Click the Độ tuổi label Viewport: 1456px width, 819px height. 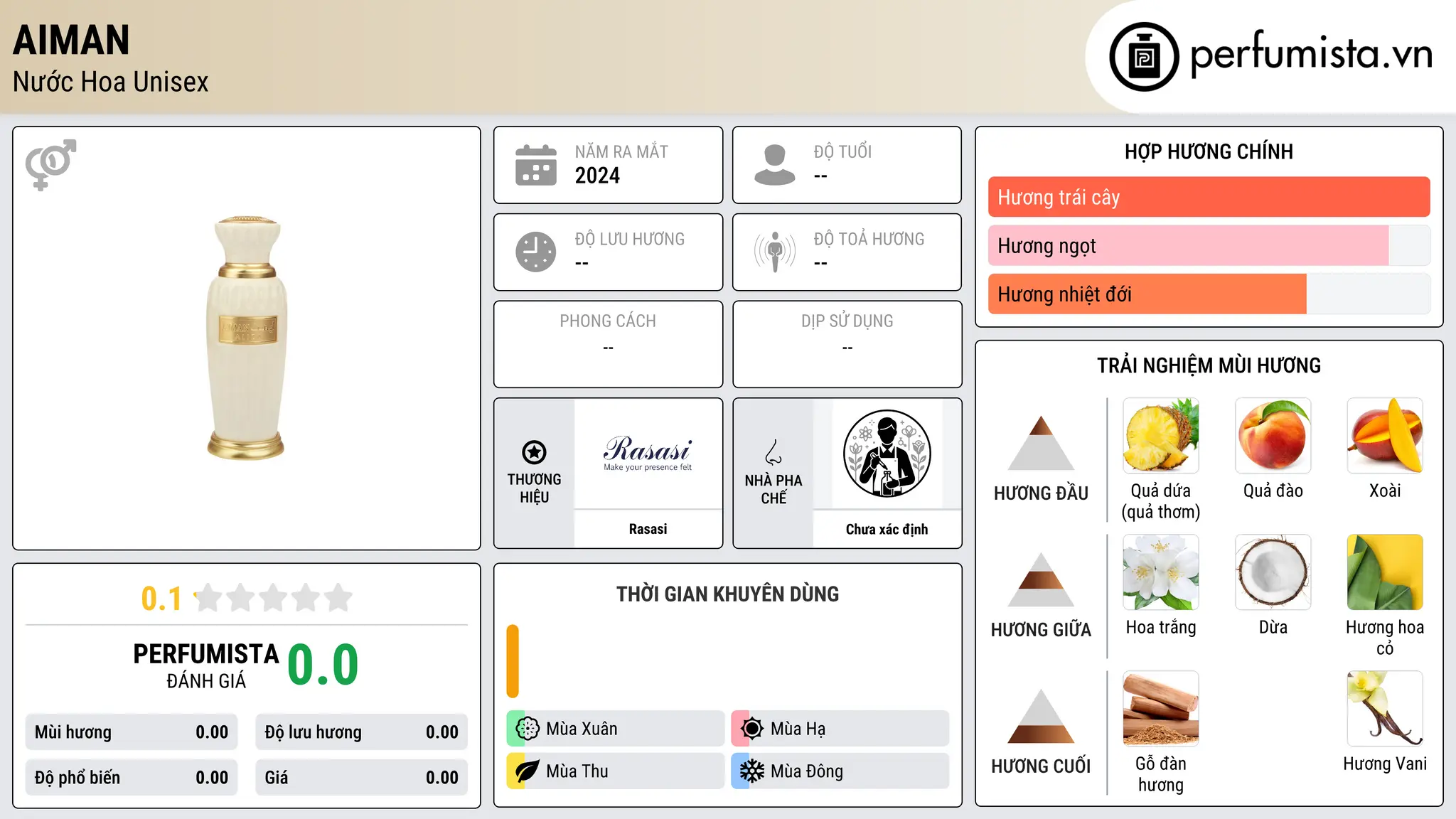point(842,151)
